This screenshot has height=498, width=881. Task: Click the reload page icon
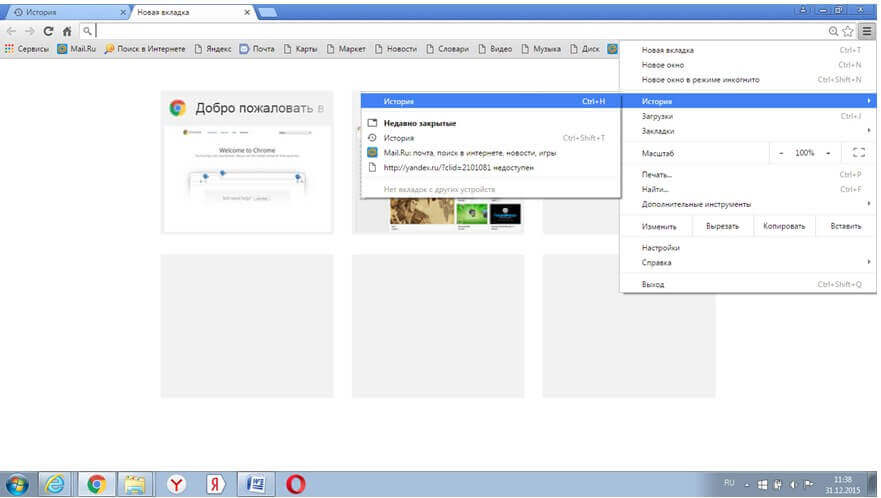(x=48, y=31)
